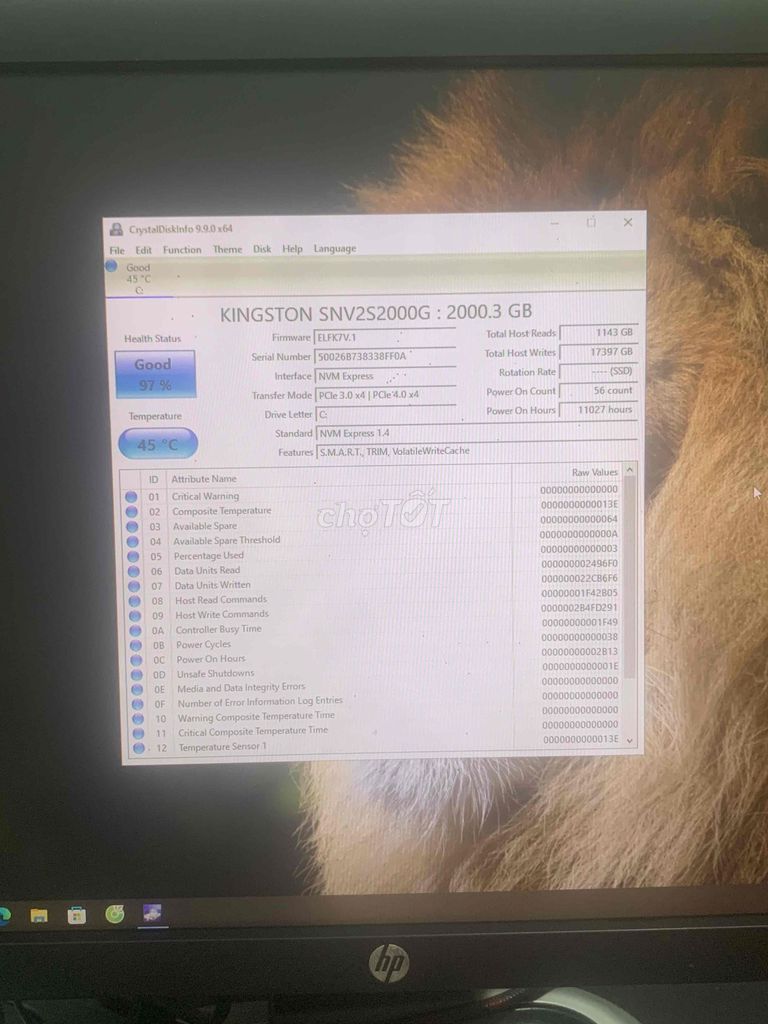
Task: Click the Total Host Writes value 17397 GB
Action: point(598,352)
